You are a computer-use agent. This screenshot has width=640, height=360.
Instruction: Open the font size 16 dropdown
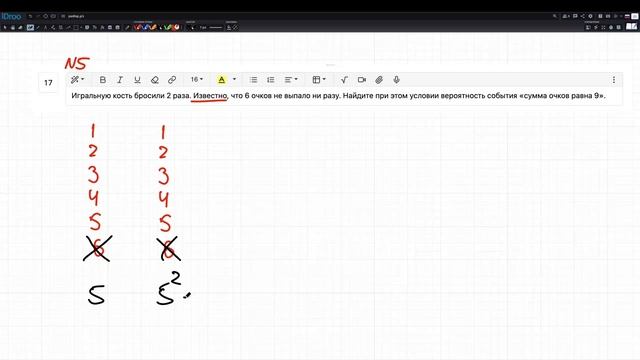[x=197, y=79]
